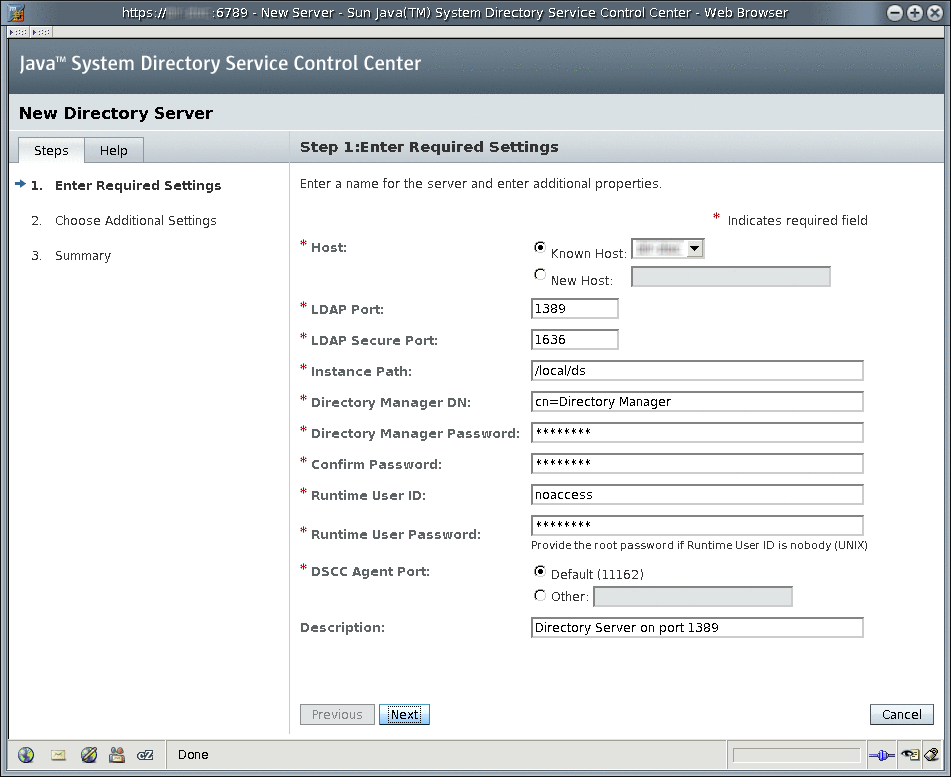Screen dimensions: 951x777
Task: Click the LDAP Secure Port field
Action: (x=575, y=340)
